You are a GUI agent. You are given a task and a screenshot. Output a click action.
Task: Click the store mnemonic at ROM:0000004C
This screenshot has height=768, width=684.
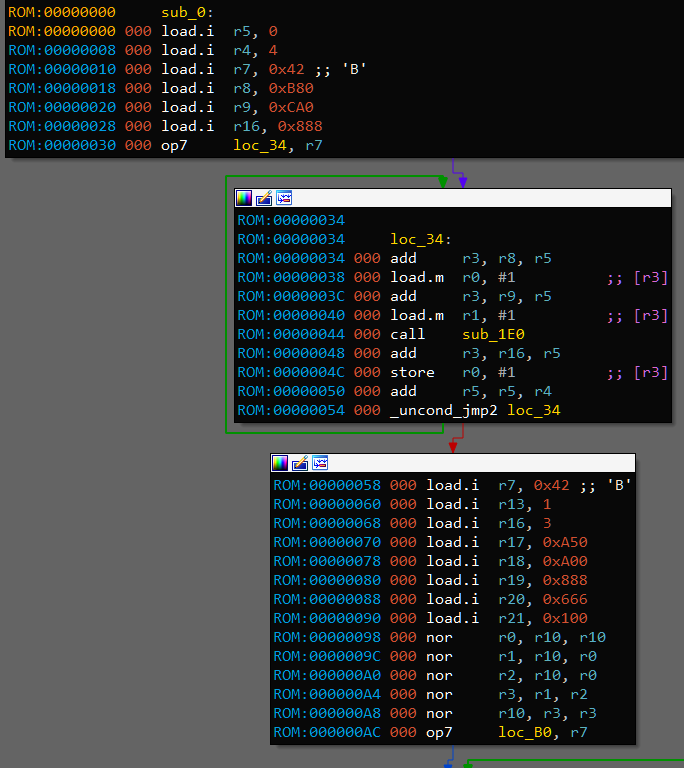tap(411, 372)
